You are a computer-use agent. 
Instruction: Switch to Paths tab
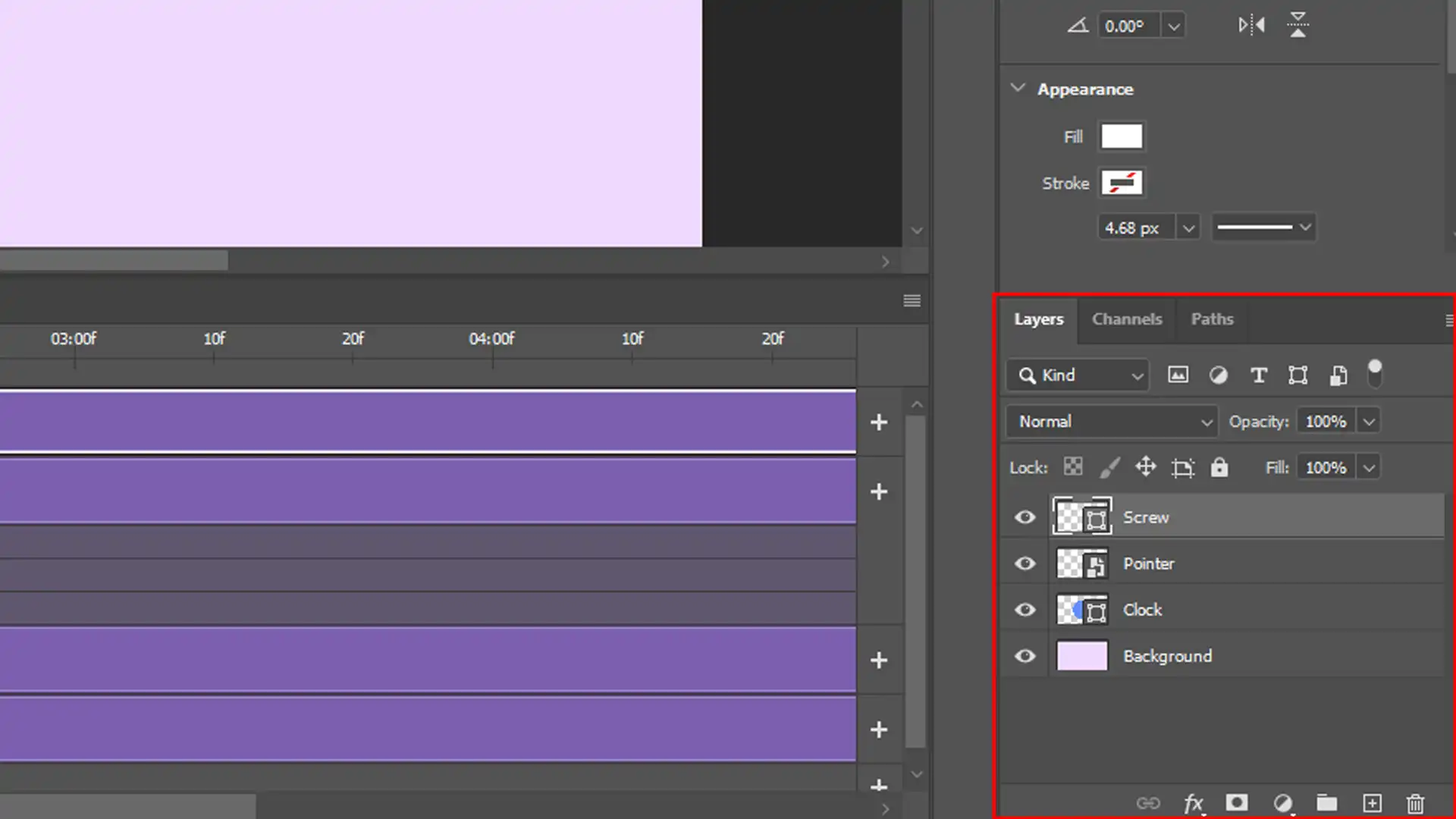1212,319
